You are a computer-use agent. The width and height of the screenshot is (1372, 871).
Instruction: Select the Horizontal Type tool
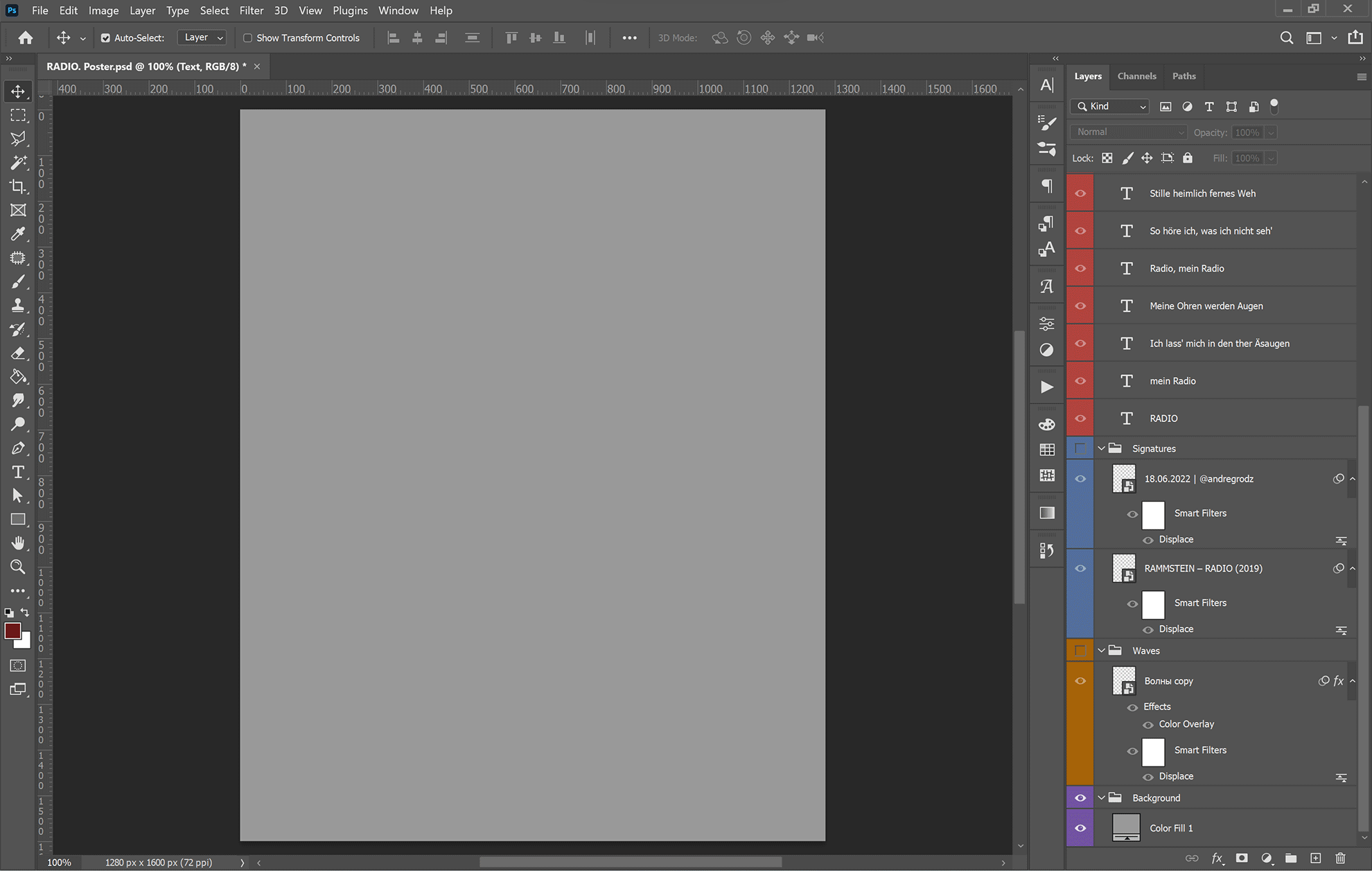pyautogui.click(x=18, y=472)
